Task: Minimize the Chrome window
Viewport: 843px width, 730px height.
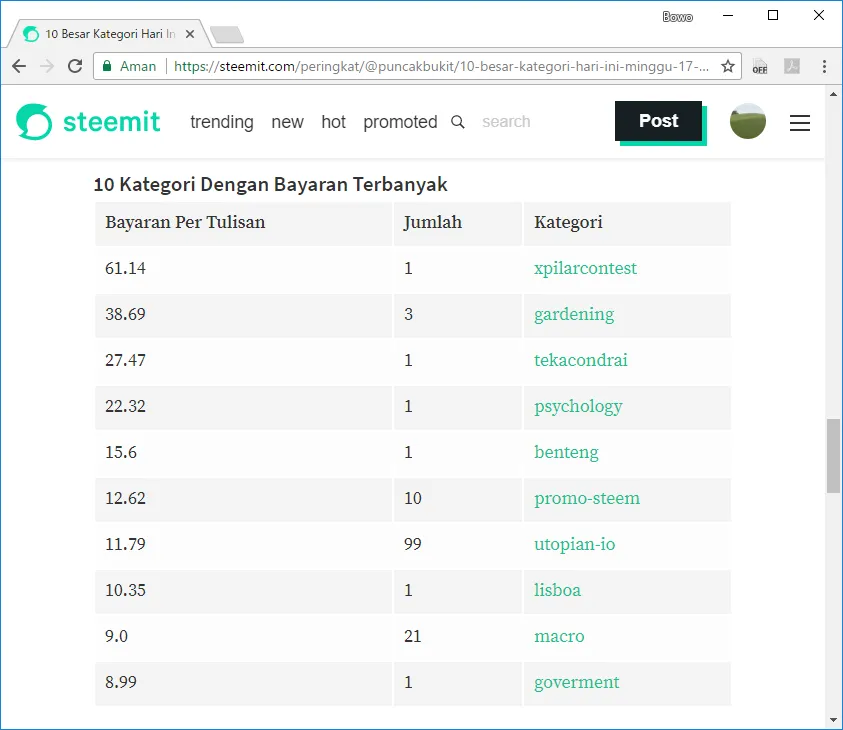Action: (728, 16)
